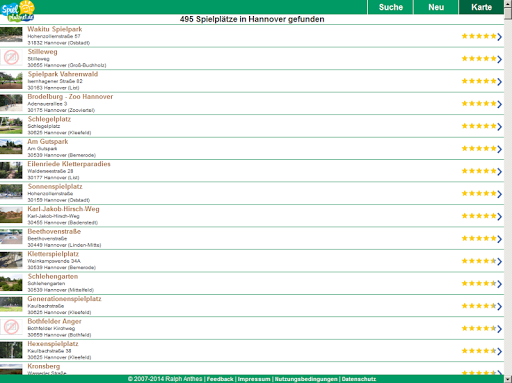The image size is (512, 383).
Task: Click the Spielplatznet logo icon
Action: [x=18, y=11]
